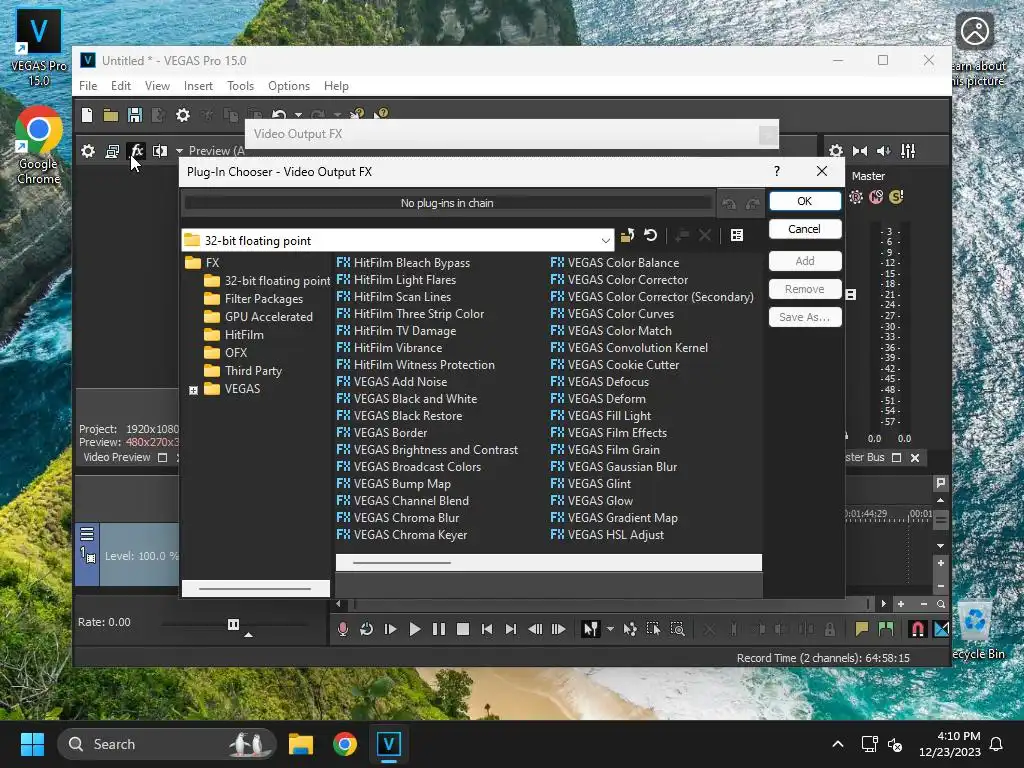
Task: Save the project with the floppy icon
Action: pos(135,116)
